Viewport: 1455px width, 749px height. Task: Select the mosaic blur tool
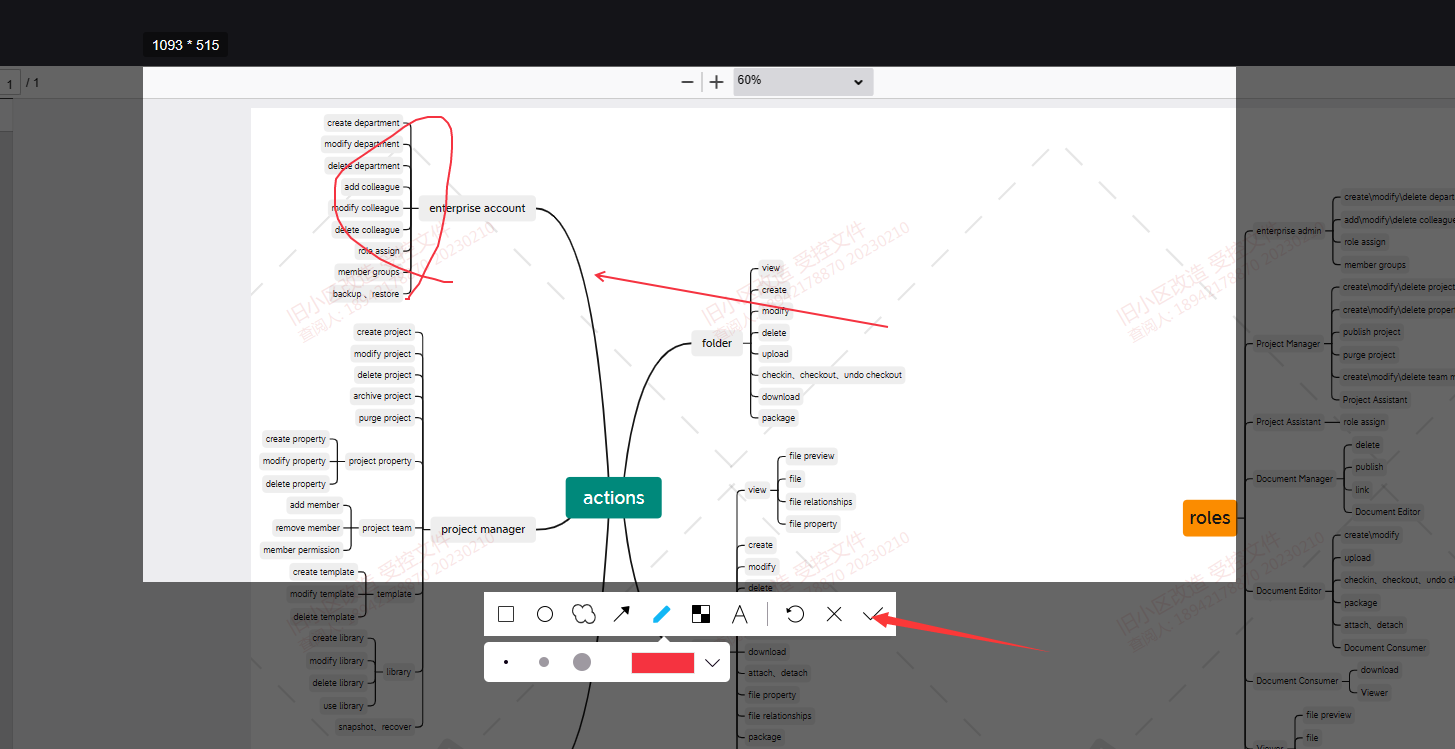[701, 614]
